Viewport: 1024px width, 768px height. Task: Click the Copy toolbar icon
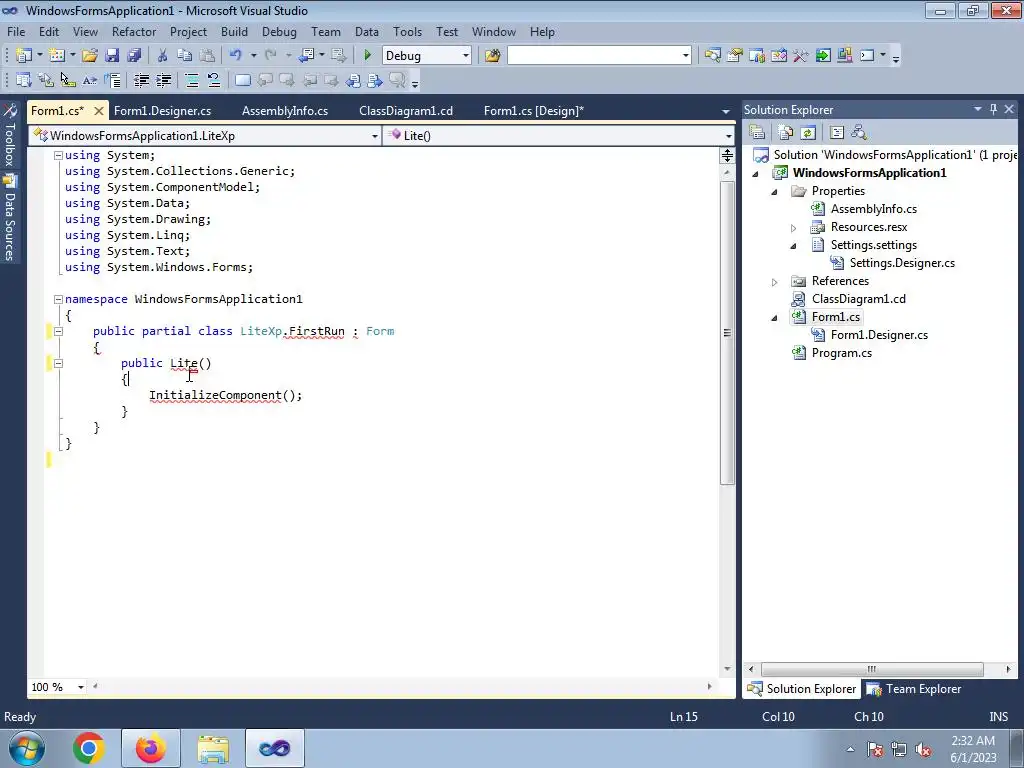pos(185,56)
